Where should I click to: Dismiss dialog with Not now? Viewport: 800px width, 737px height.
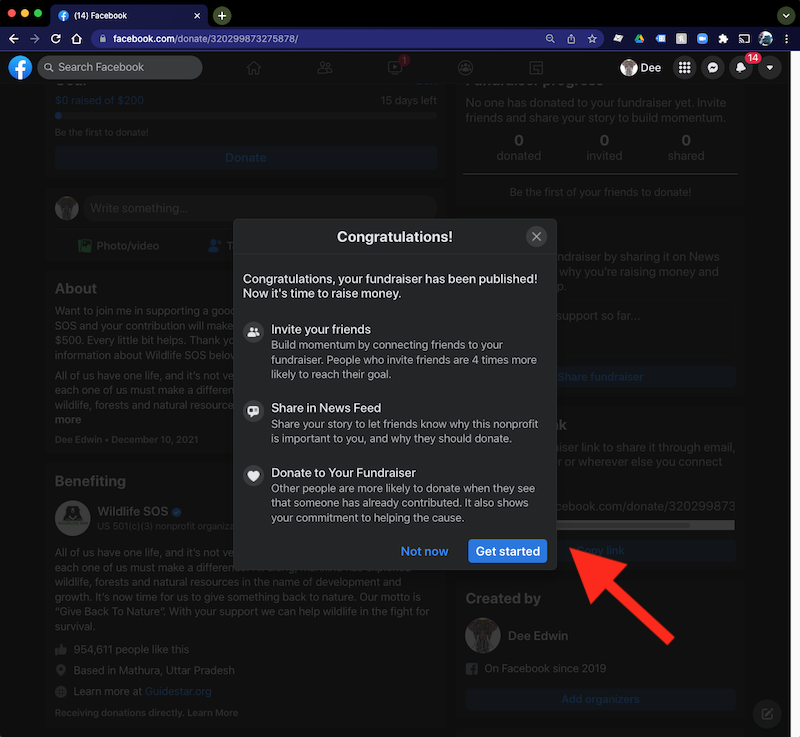pos(424,551)
